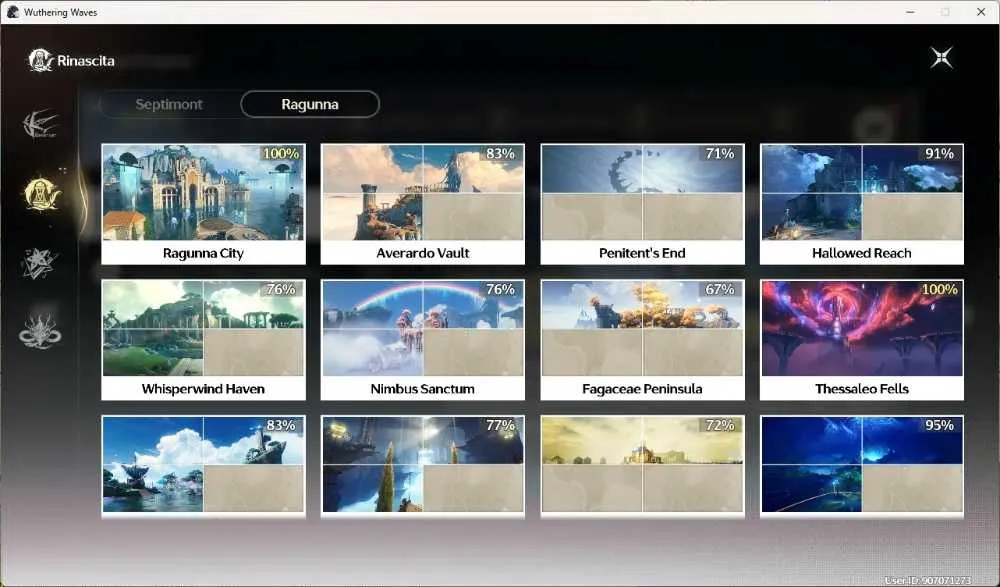Select the Fagaceae Peninsula card
The height and width of the screenshot is (587, 1000).
click(x=642, y=340)
